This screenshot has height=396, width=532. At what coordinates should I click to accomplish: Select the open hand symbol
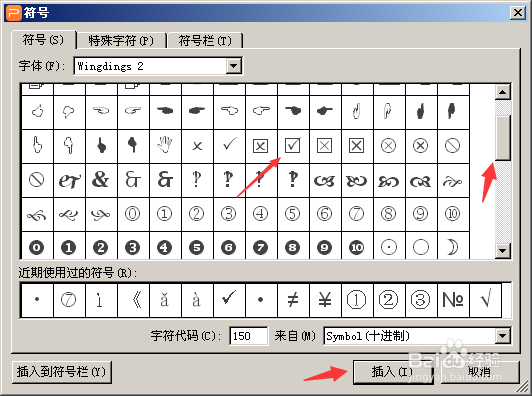click(x=165, y=146)
